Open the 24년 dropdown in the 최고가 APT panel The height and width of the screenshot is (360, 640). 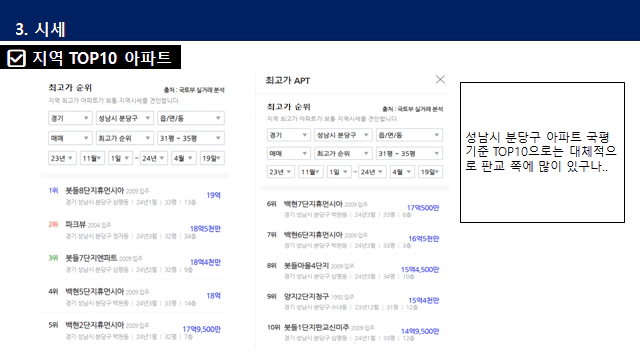372,172
